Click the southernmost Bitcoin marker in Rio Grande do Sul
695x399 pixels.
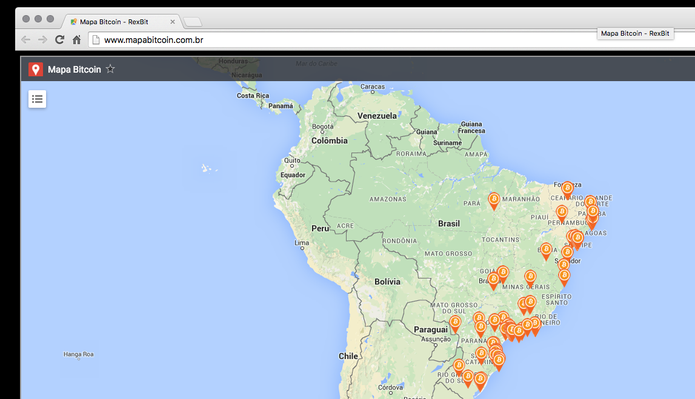point(480,381)
